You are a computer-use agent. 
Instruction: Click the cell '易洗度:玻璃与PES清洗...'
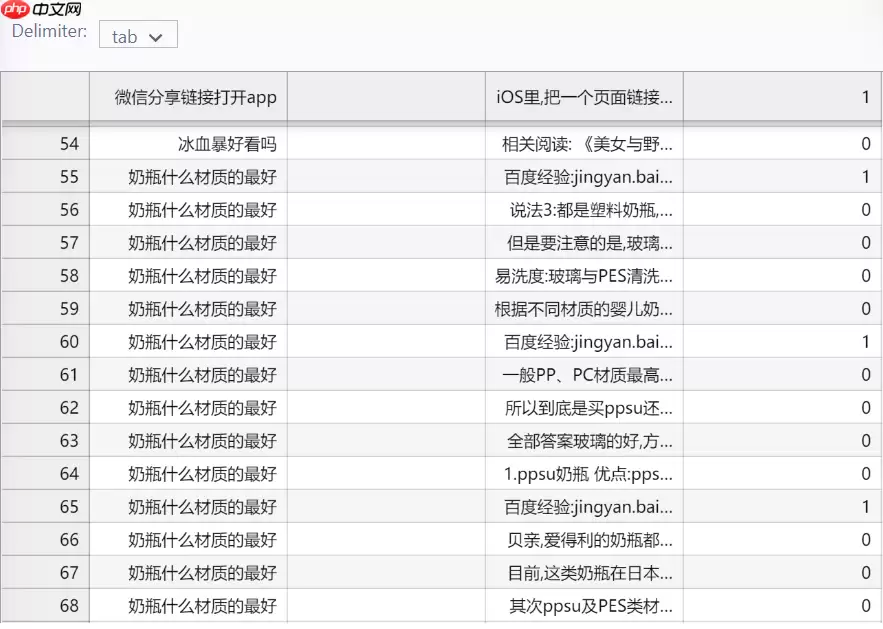pyautogui.click(x=583, y=275)
